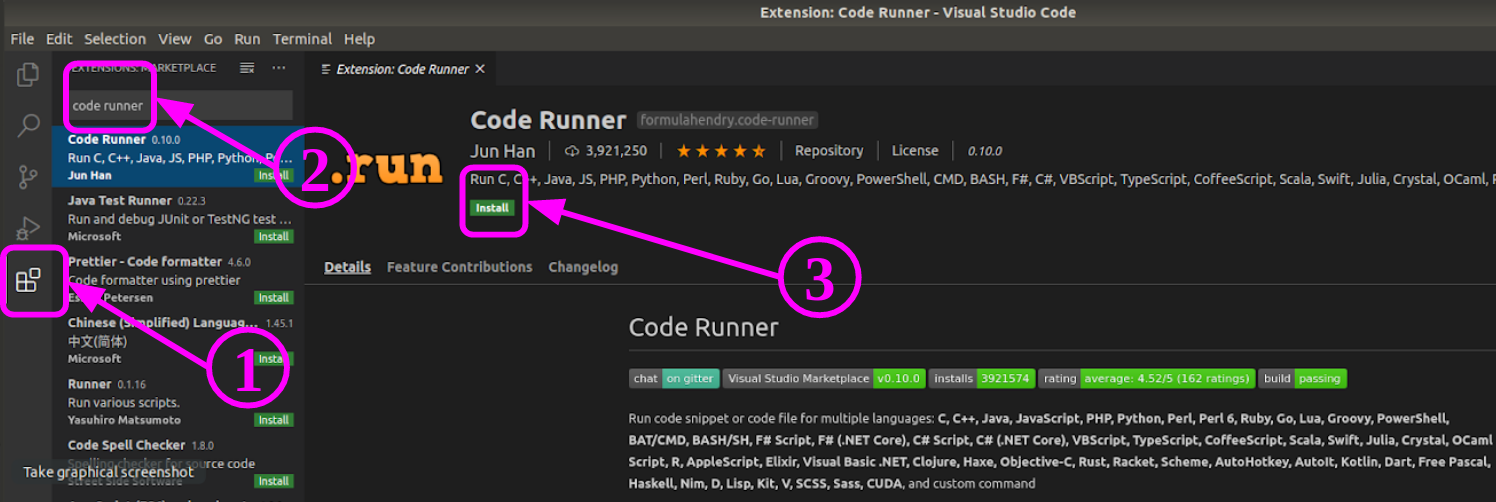Click the five-star rating of Code Runner

[x=721, y=151]
